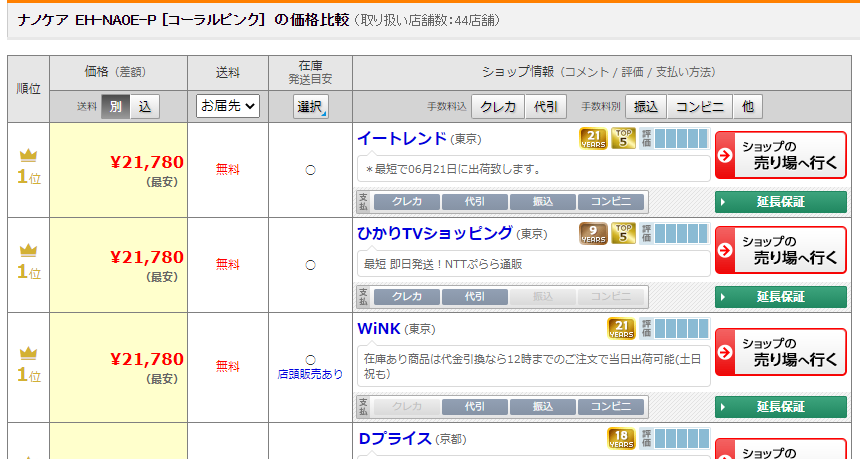
Task: Click WiNK's 代引 payment tag
Action: [474, 407]
